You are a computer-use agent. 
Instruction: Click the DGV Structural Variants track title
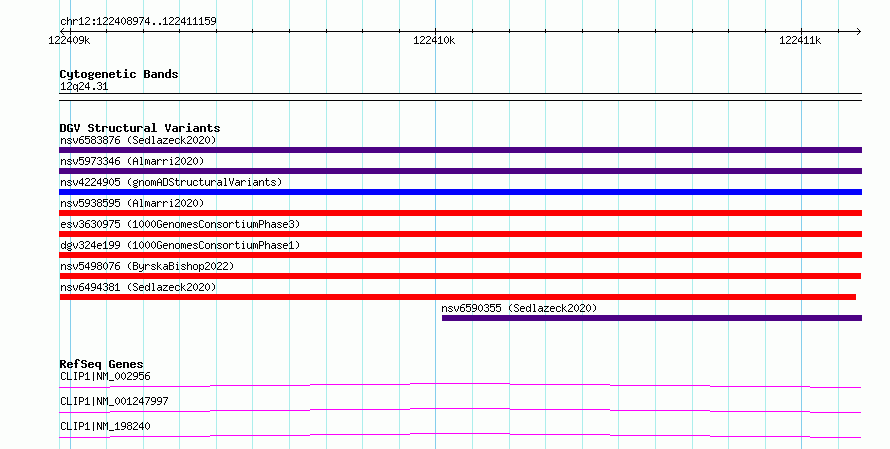click(x=140, y=128)
